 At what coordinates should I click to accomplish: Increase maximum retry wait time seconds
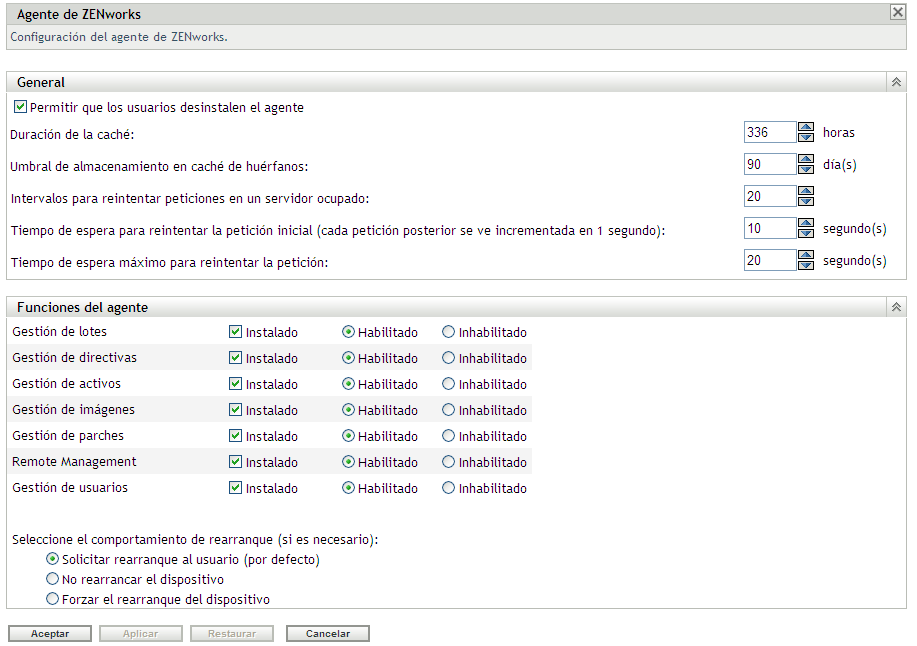[x=806, y=255]
